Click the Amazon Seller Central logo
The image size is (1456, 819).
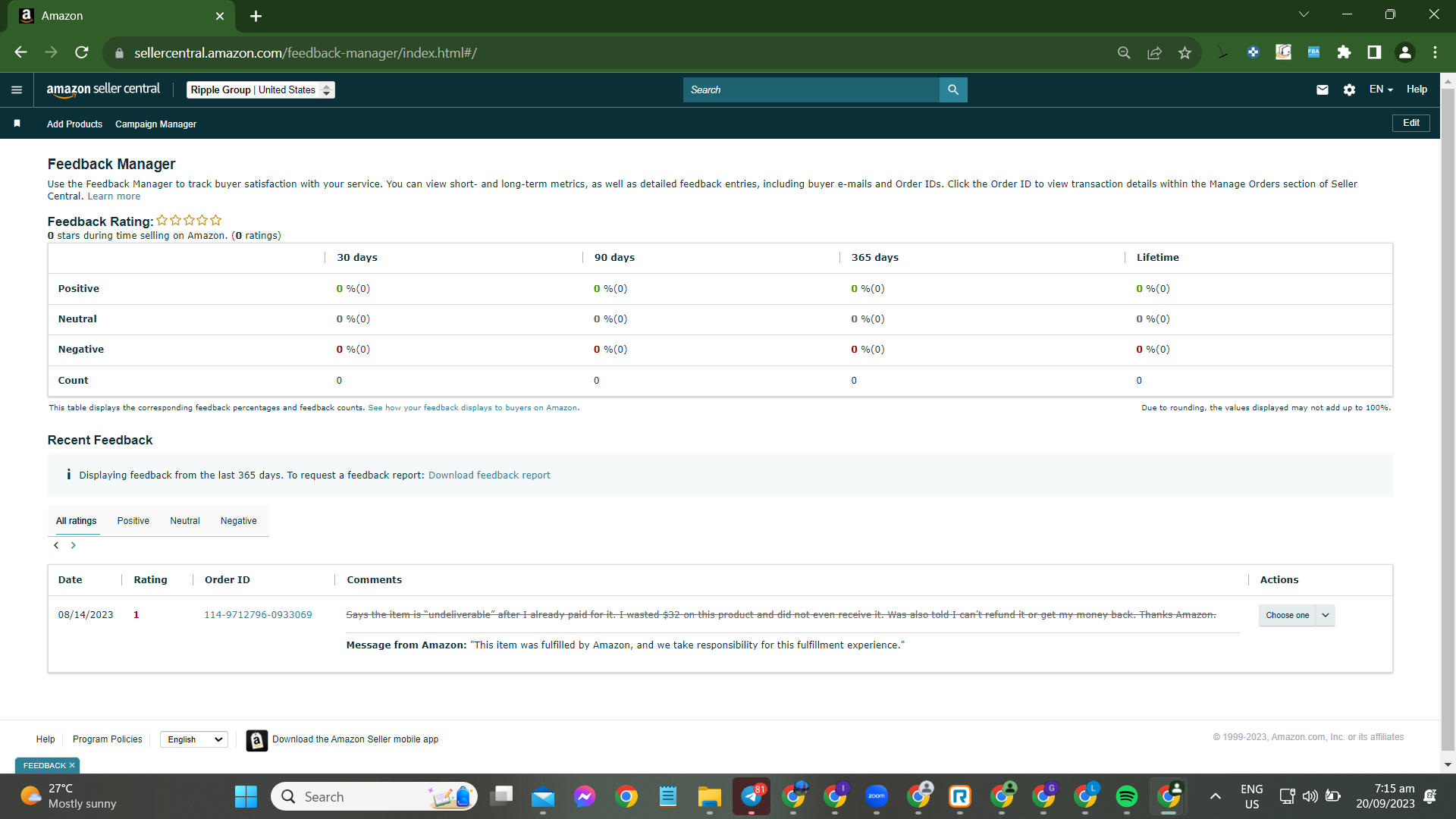[x=103, y=89]
